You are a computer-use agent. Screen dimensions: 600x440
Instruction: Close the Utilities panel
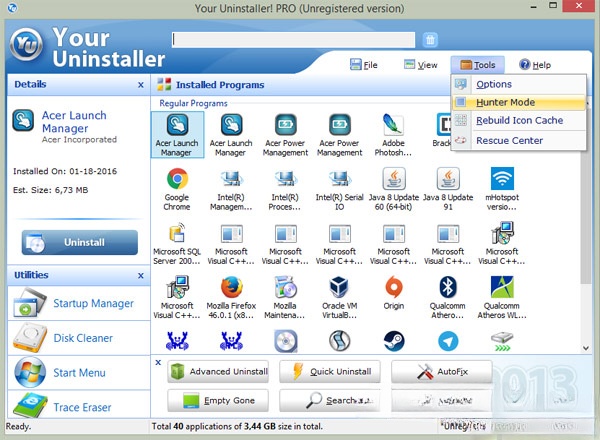click(x=141, y=275)
